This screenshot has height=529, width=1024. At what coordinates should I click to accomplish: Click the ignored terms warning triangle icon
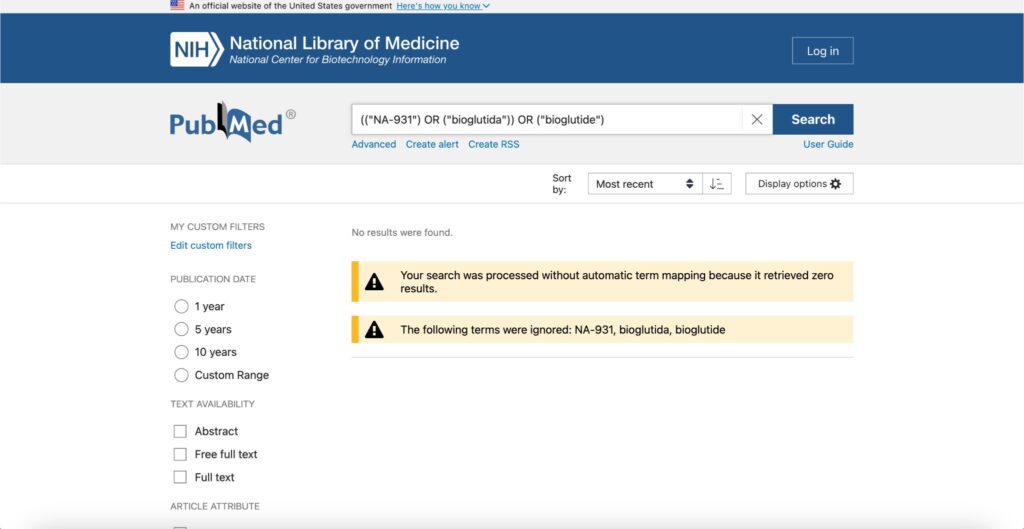pyautogui.click(x=374, y=330)
